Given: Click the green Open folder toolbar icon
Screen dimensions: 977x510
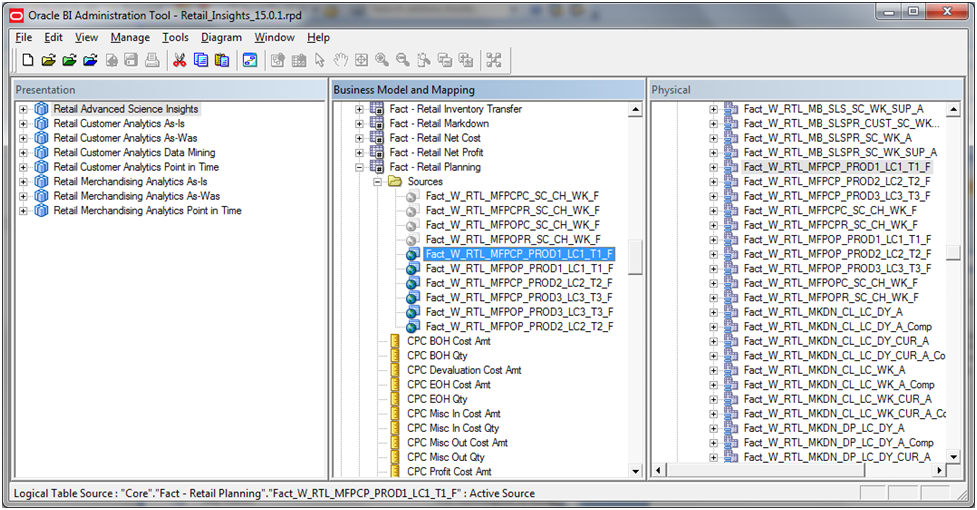Looking at the screenshot, I should click(x=69, y=60).
